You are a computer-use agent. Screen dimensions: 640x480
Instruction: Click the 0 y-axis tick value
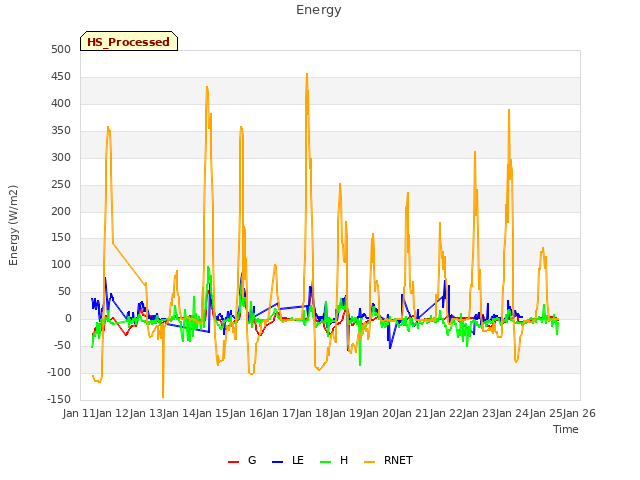coord(68,318)
